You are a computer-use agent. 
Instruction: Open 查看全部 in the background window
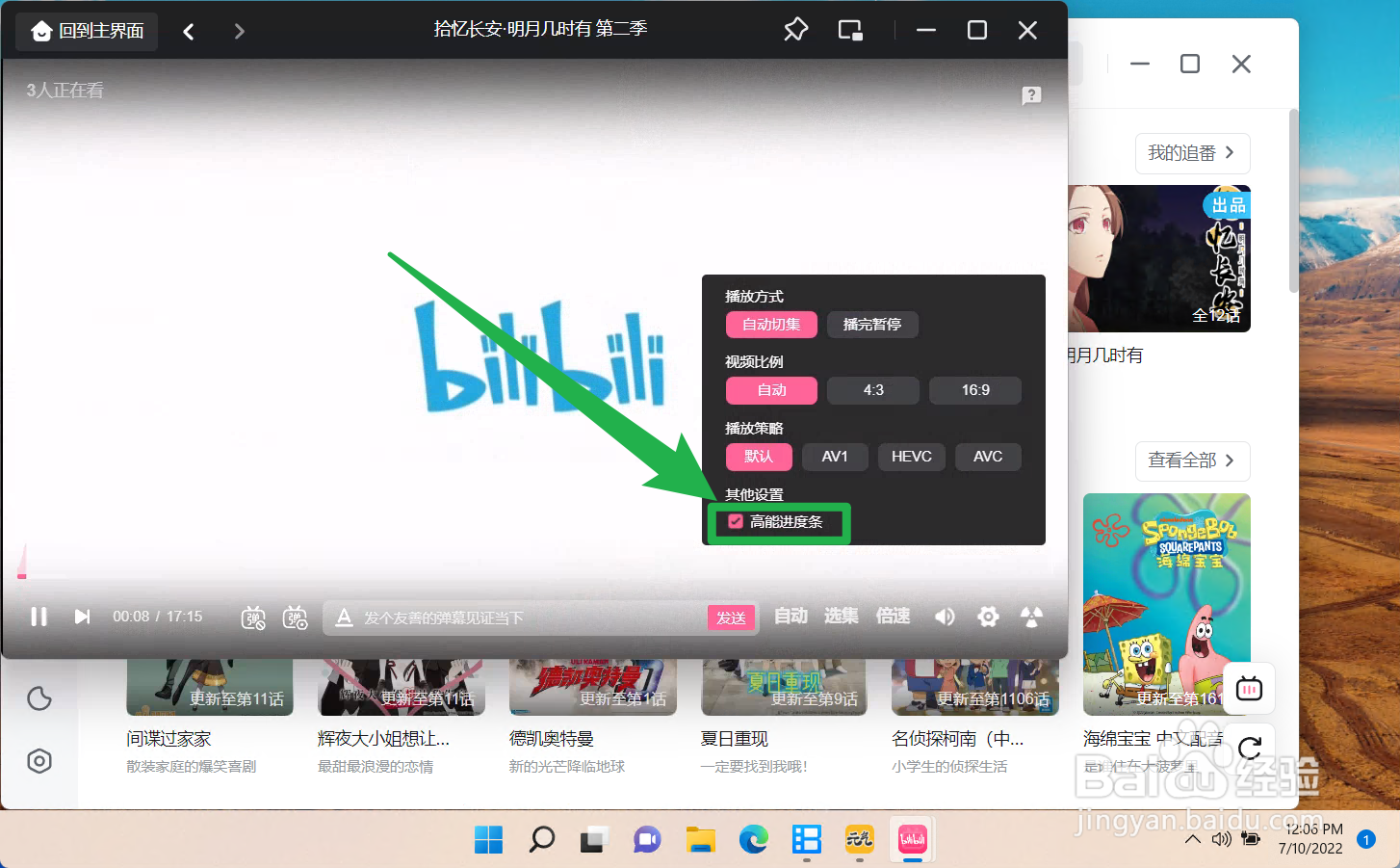point(1192,460)
